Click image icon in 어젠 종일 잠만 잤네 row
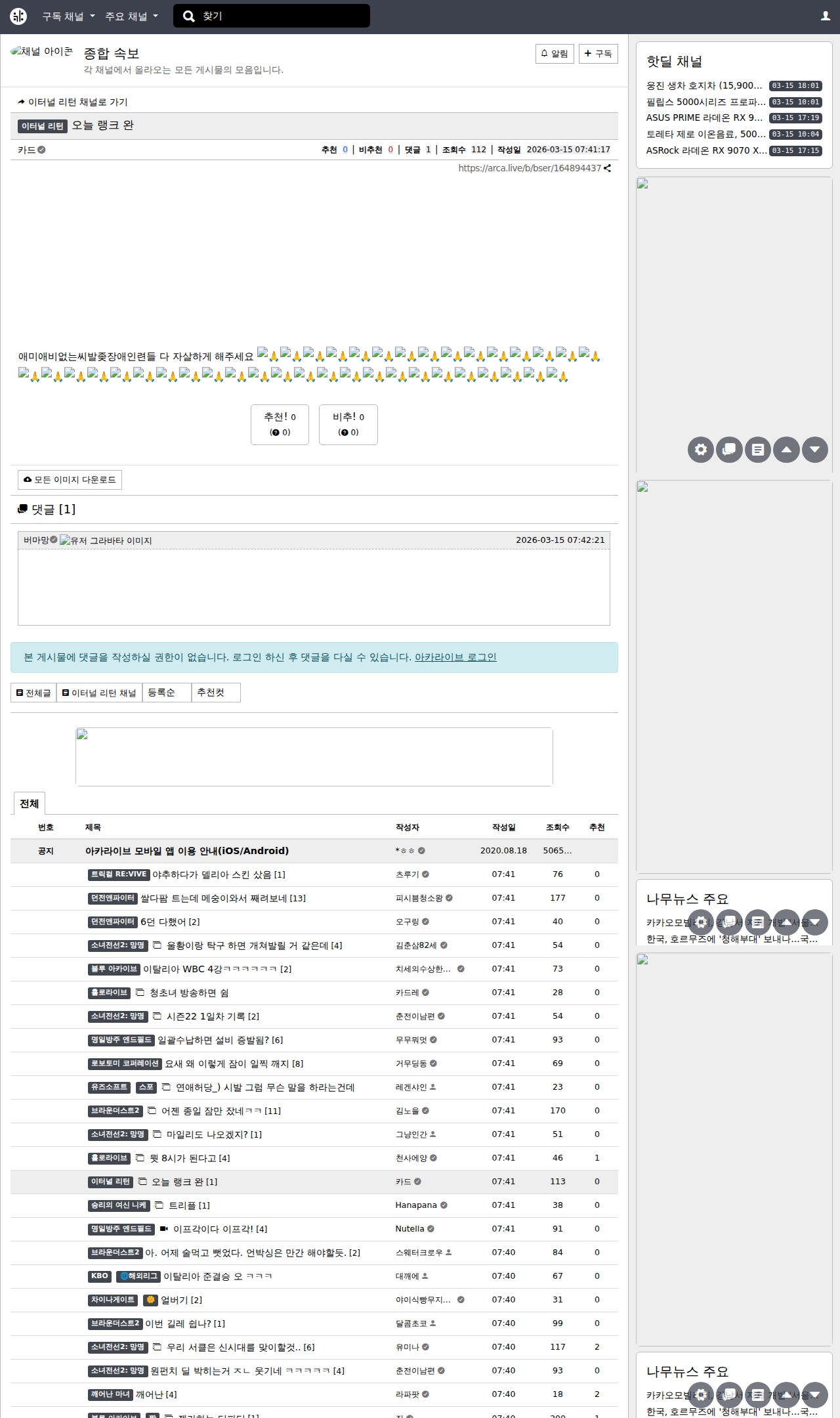Viewport: 840px width, 1418px height. [152, 1111]
